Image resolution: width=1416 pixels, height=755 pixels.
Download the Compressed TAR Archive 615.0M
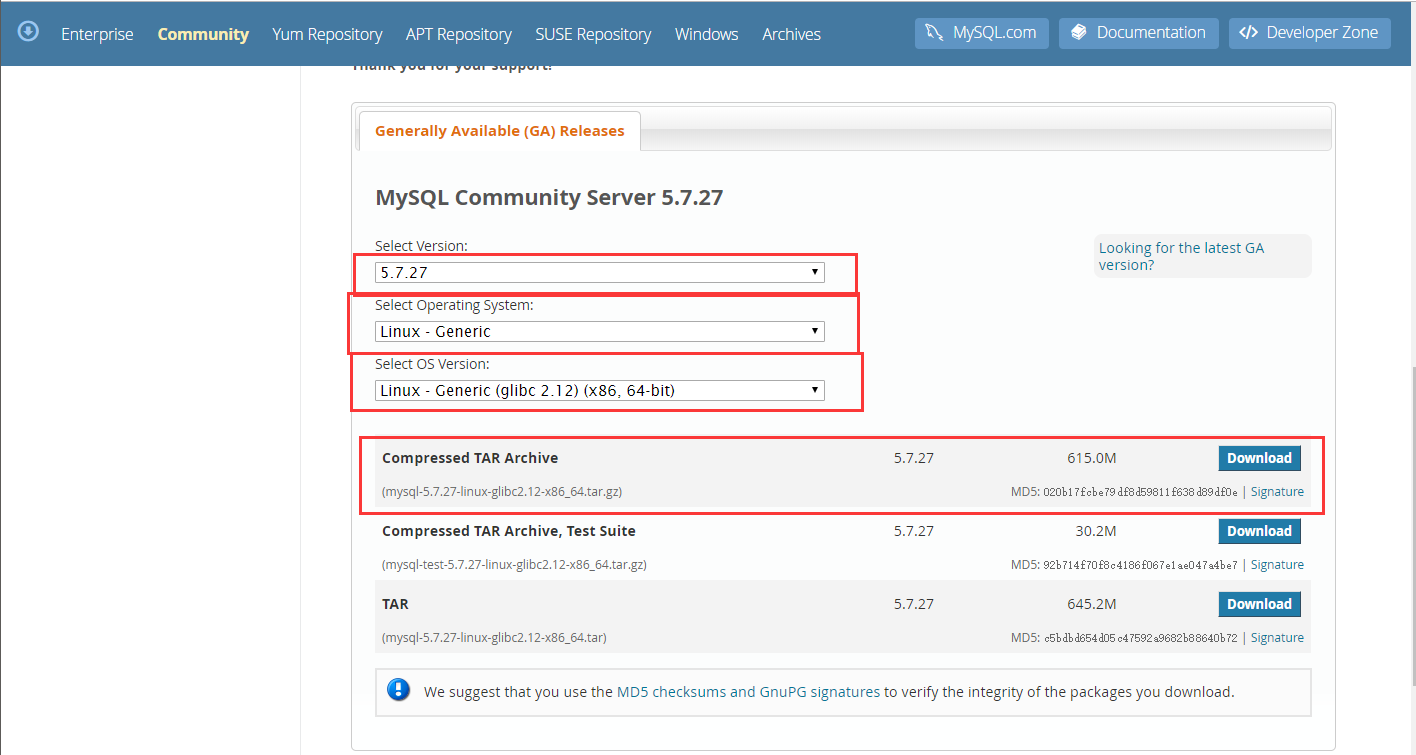pyautogui.click(x=1259, y=458)
